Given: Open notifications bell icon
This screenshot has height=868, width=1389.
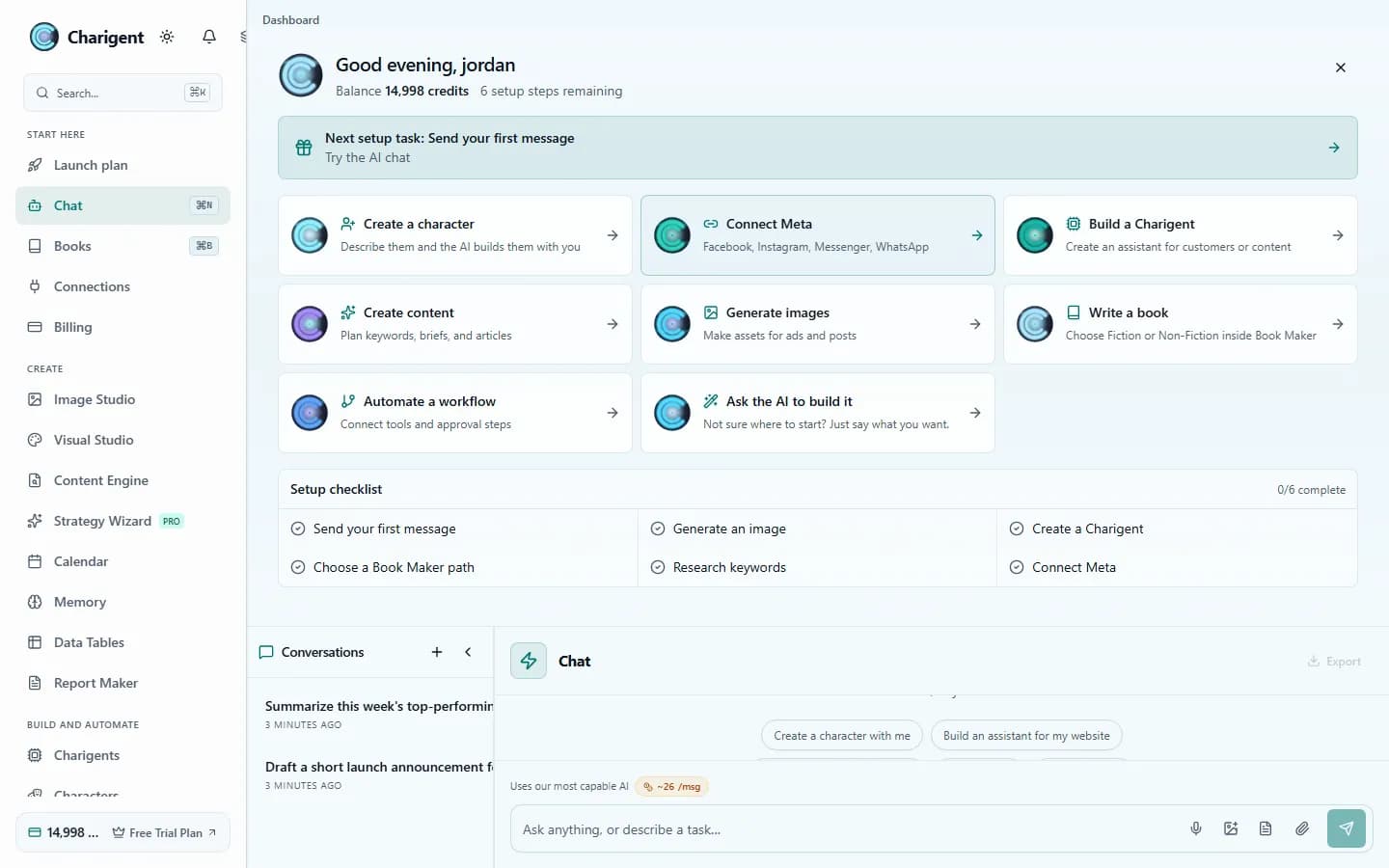Looking at the screenshot, I should [208, 37].
